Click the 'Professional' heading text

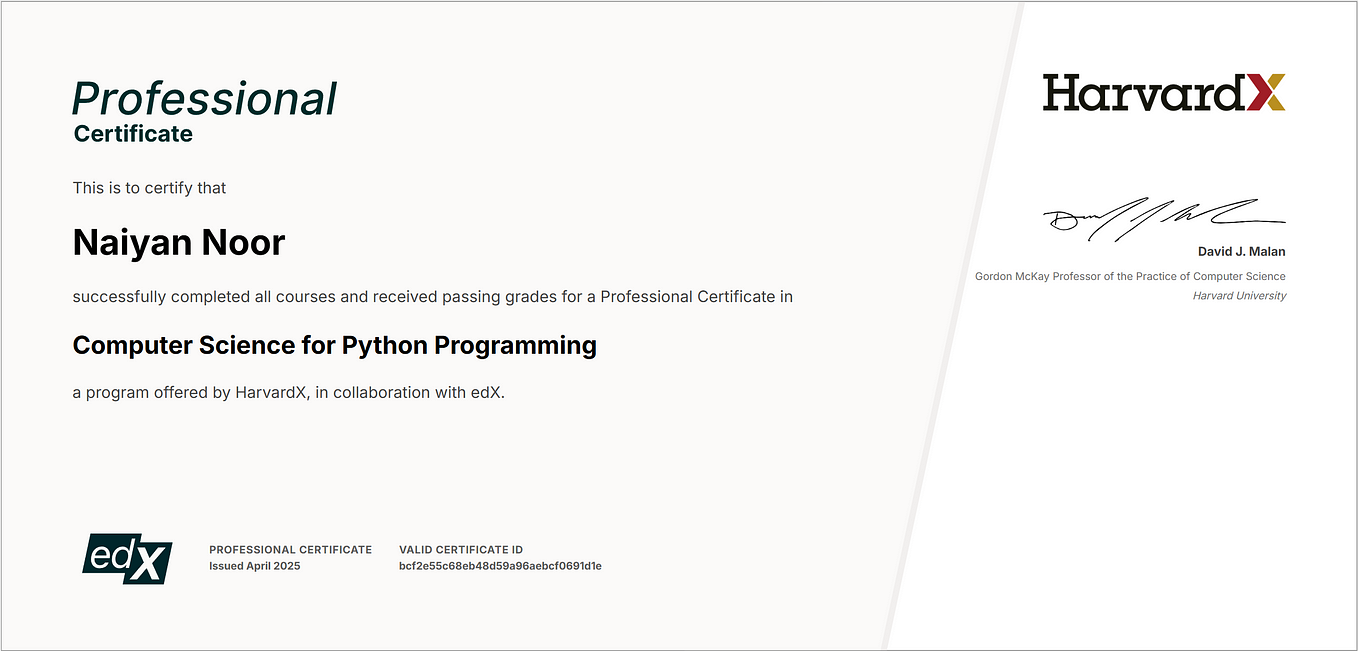205,99
